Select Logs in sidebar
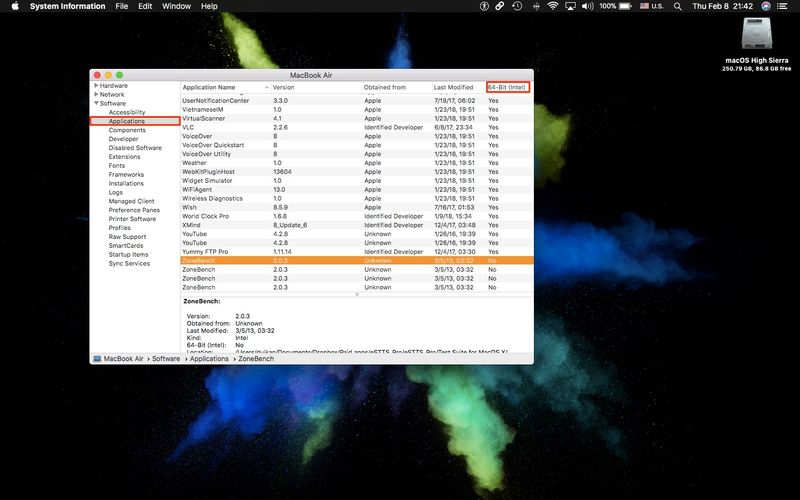The image size is (800, 500). pos(115,192)
